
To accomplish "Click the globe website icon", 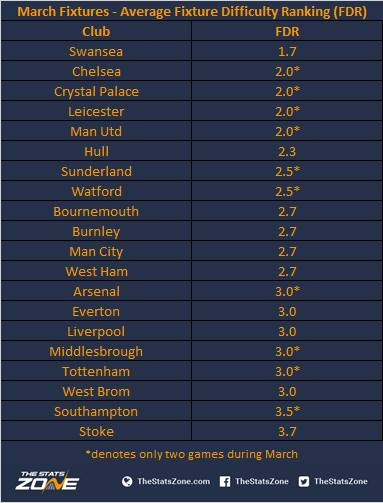I will [127, 482].
